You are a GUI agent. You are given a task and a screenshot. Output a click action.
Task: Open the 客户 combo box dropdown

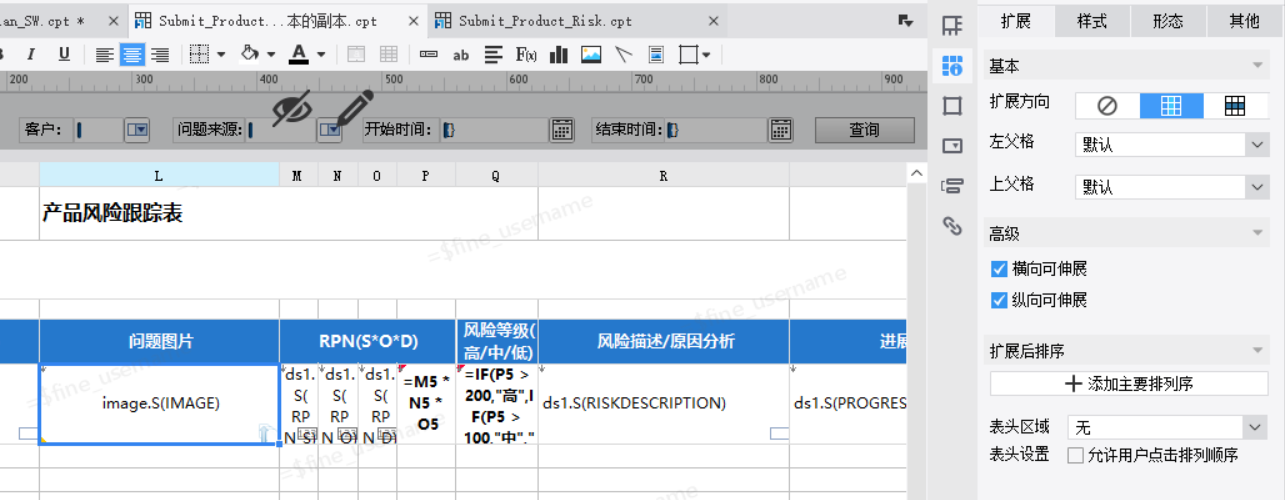tap(137, 130)
